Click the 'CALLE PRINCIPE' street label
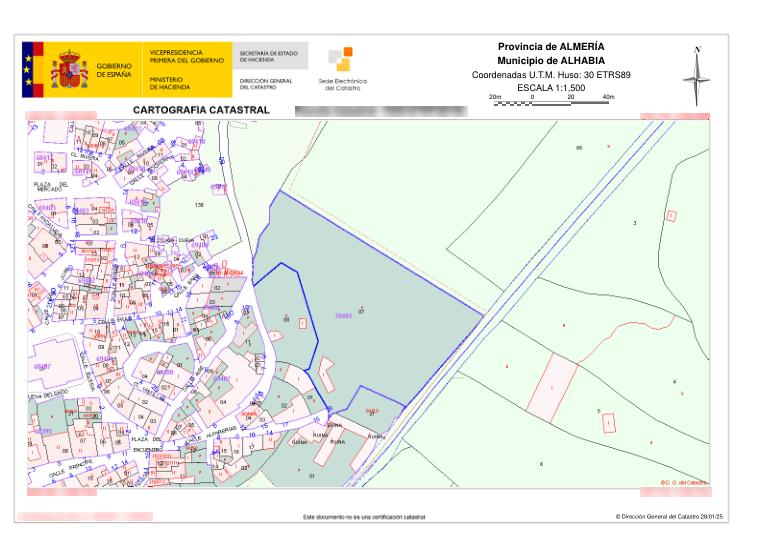This screenshot has height=556, width=766. (70, 468)
